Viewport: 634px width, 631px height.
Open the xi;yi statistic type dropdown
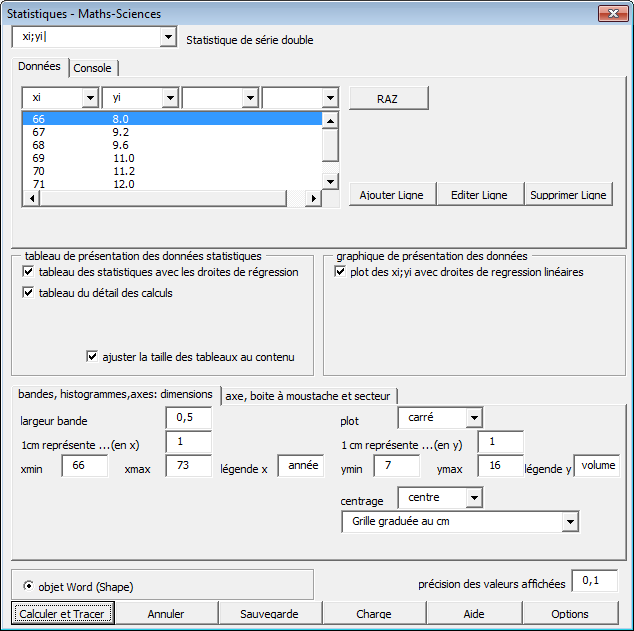pyautogui.click(x=168, y=37)
